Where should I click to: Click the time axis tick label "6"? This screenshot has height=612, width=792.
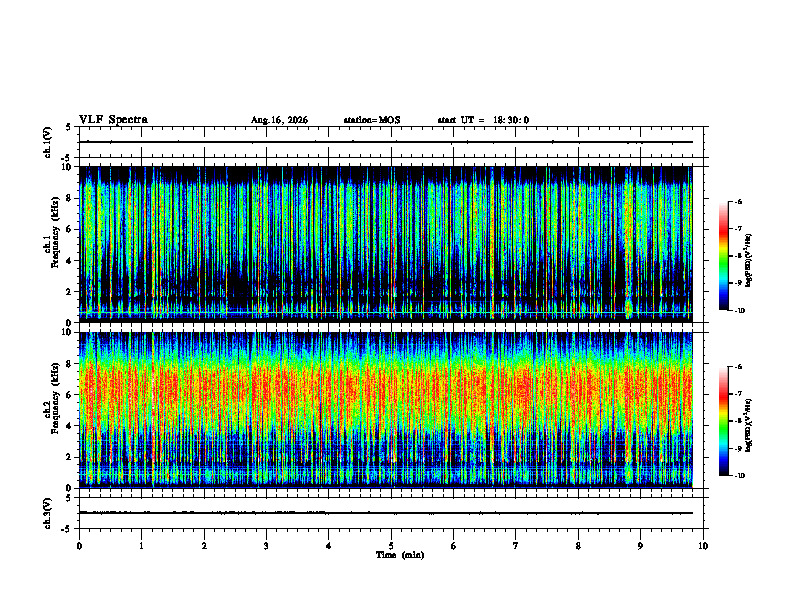click(454, 546)
